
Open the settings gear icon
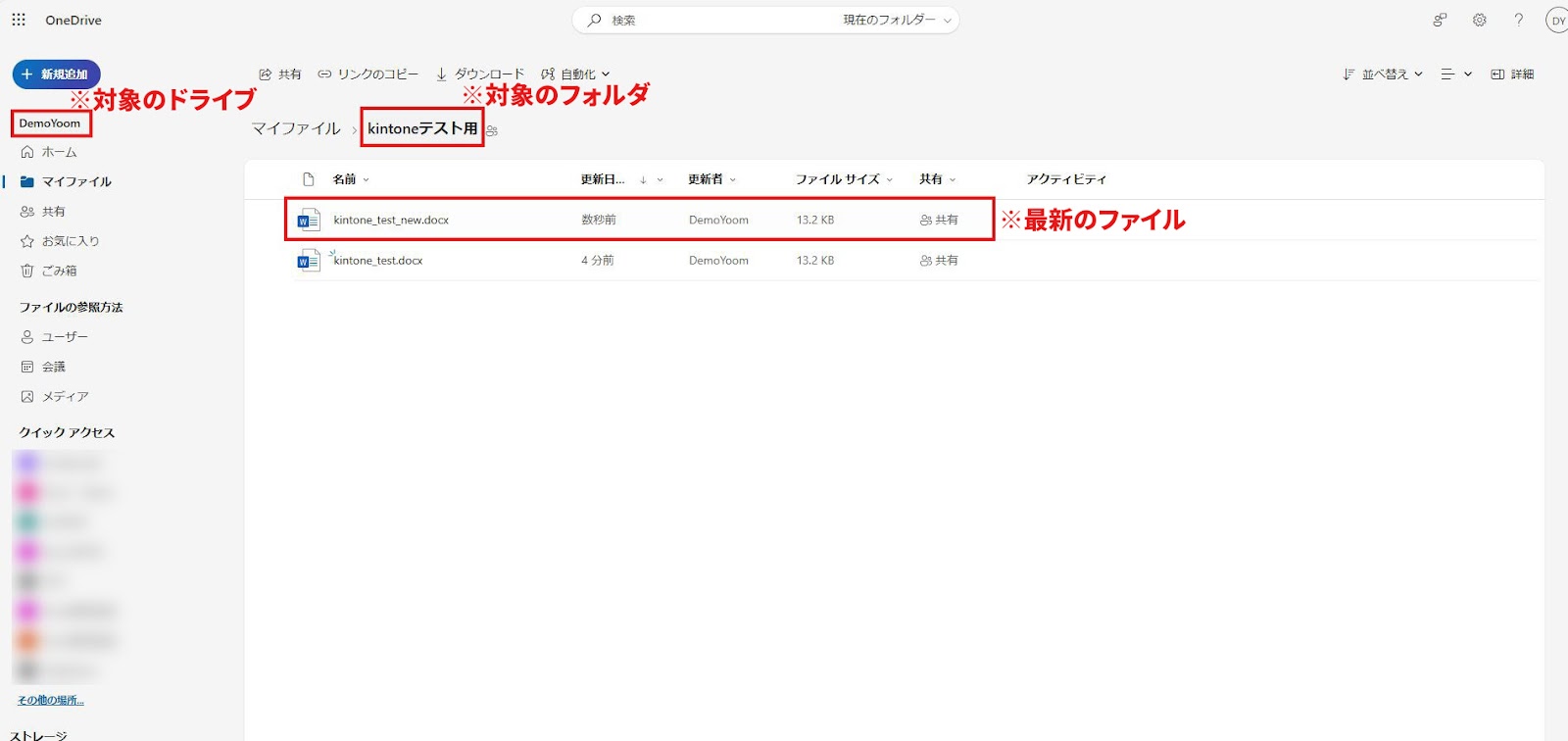pyautogui.click(x=1480, y=20)
